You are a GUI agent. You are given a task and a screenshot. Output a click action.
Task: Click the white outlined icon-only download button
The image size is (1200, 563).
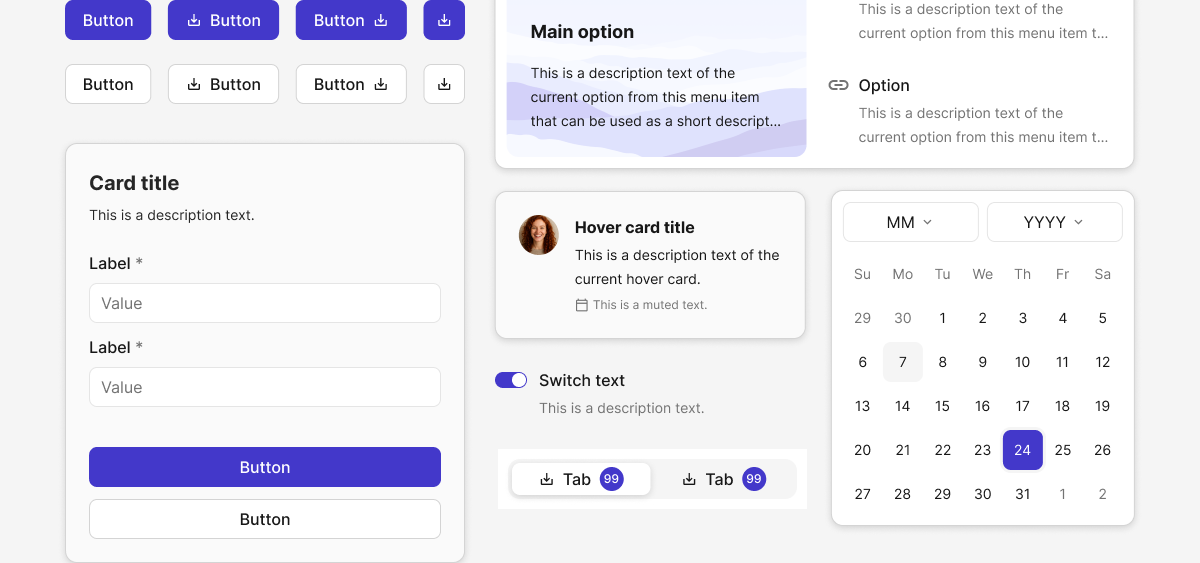[x=444, y=84]
